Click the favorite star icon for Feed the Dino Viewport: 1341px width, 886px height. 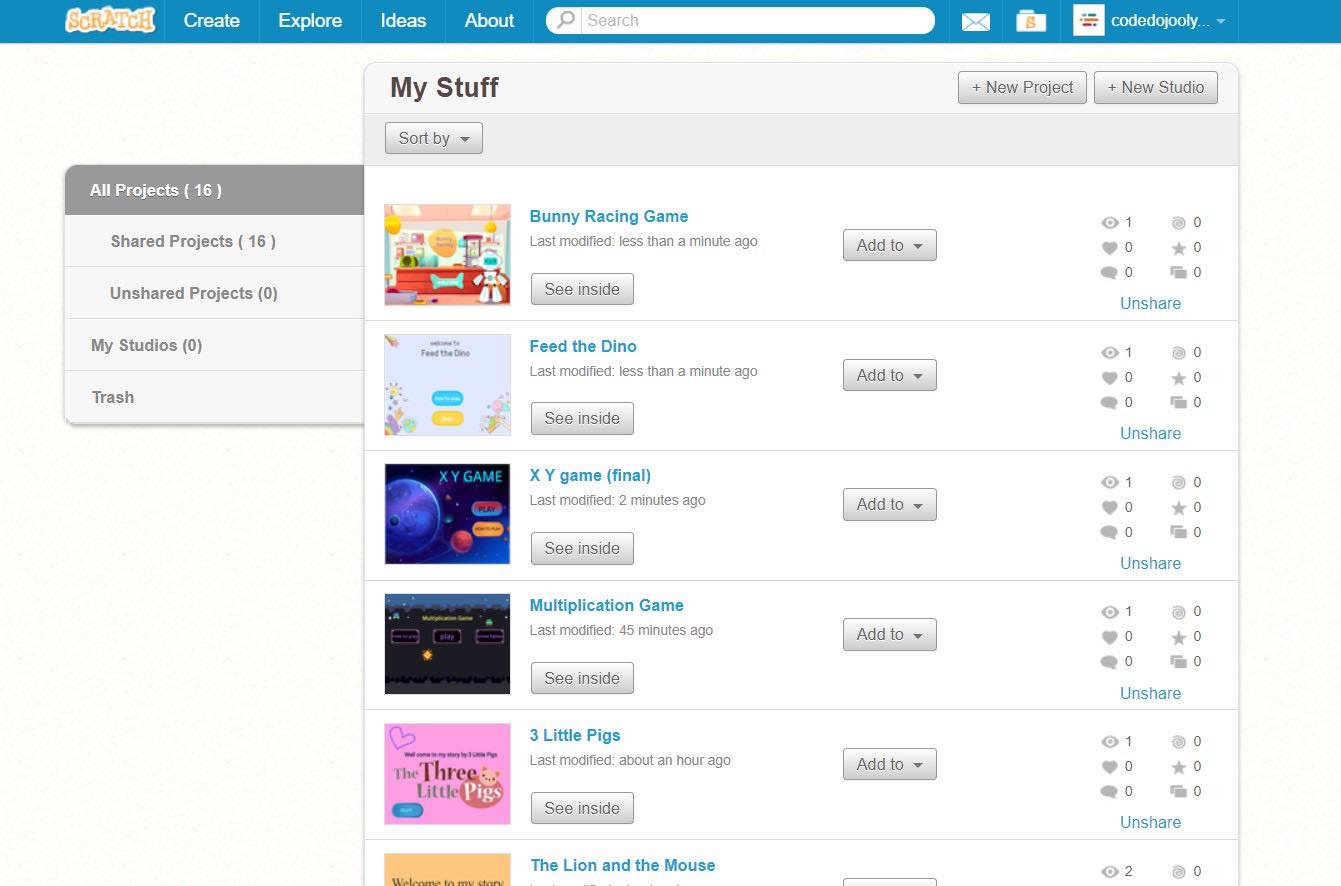pos(1178,378)
